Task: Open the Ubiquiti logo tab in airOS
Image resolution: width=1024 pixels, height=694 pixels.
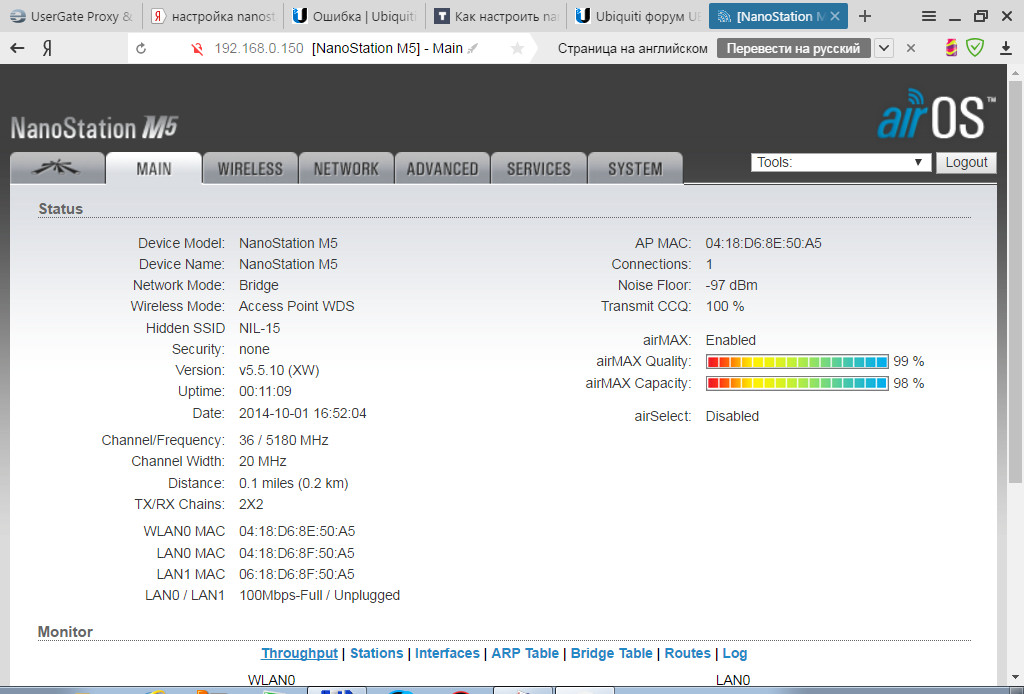Action: point(57,168)
